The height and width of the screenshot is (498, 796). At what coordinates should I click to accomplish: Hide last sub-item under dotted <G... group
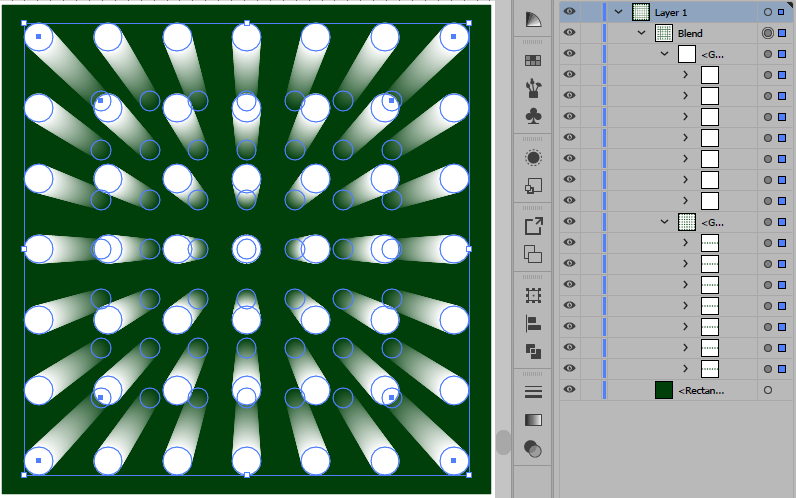[x=570, y=368]
